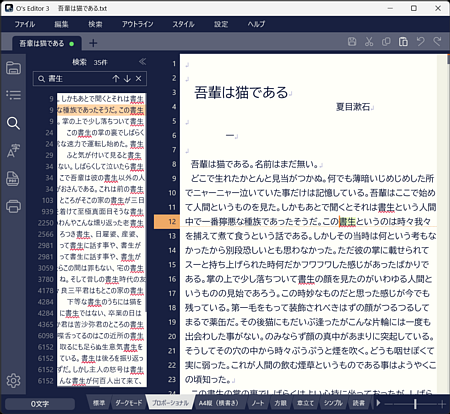Switch to the 方眼 style tab
Screen dimensions: 450x414
click(280, 403)
